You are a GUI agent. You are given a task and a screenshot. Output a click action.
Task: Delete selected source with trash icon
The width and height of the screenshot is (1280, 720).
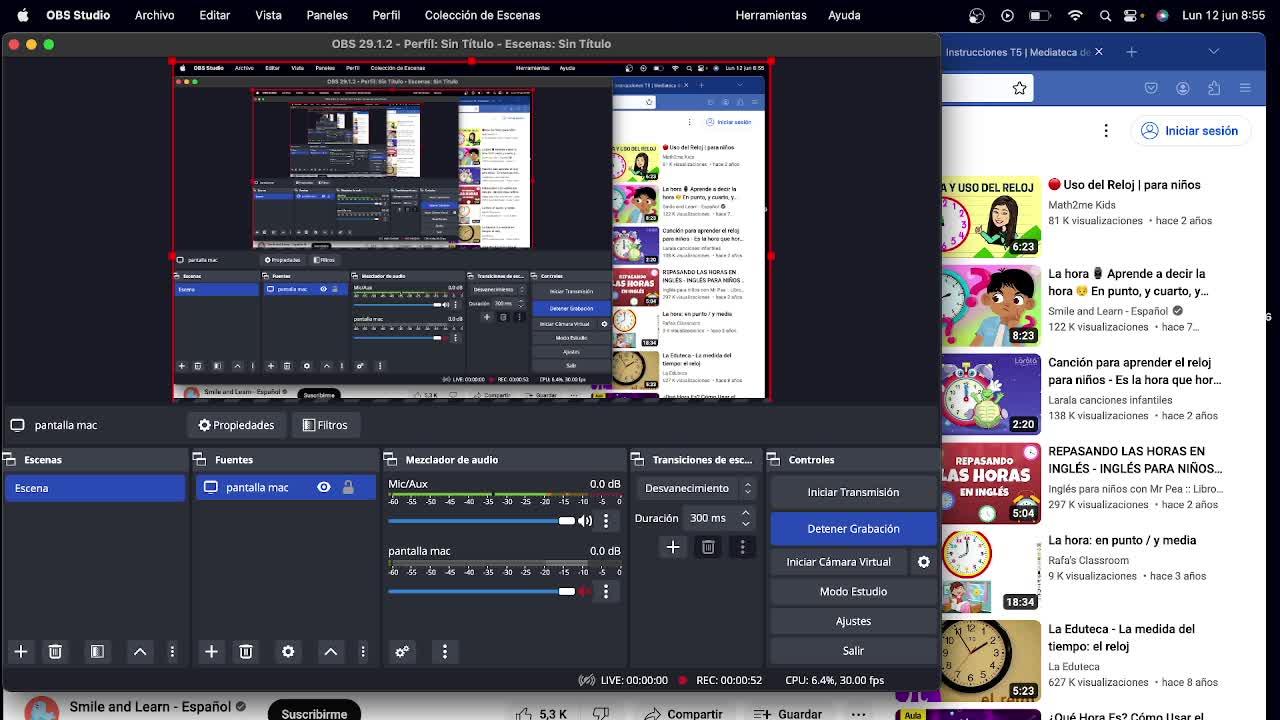point(246,651)
